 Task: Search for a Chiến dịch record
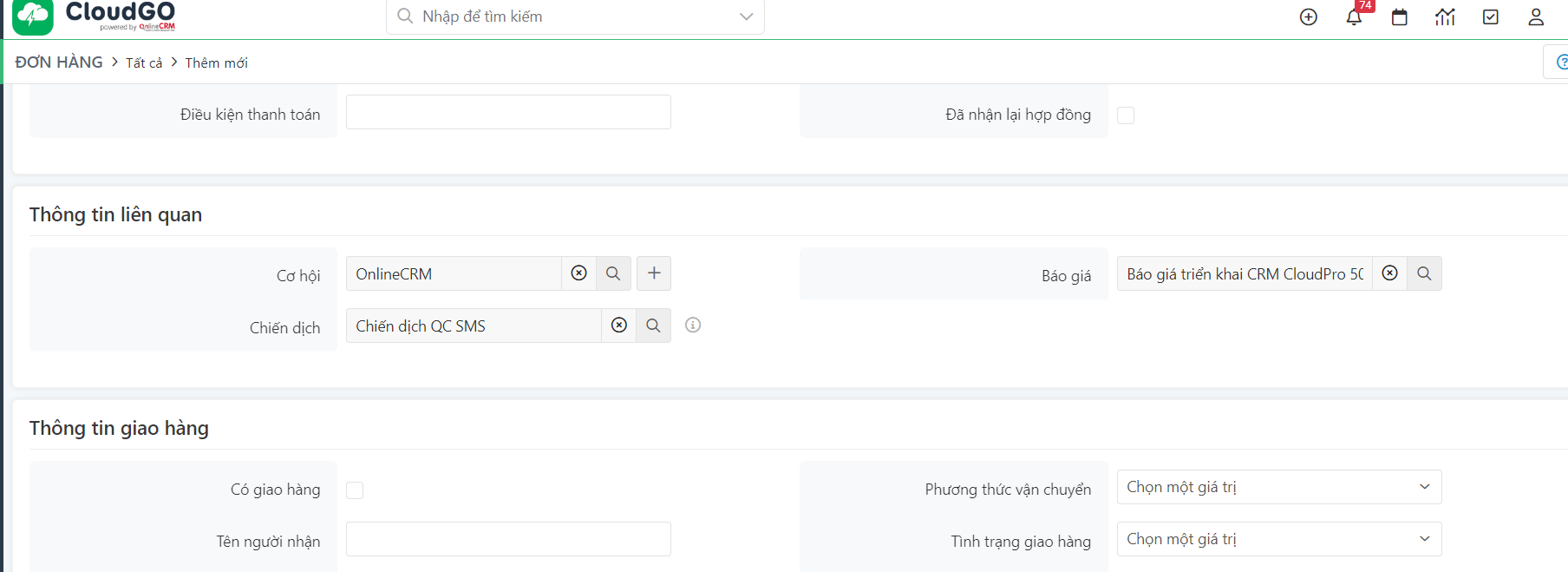click(x=654, y=325)
